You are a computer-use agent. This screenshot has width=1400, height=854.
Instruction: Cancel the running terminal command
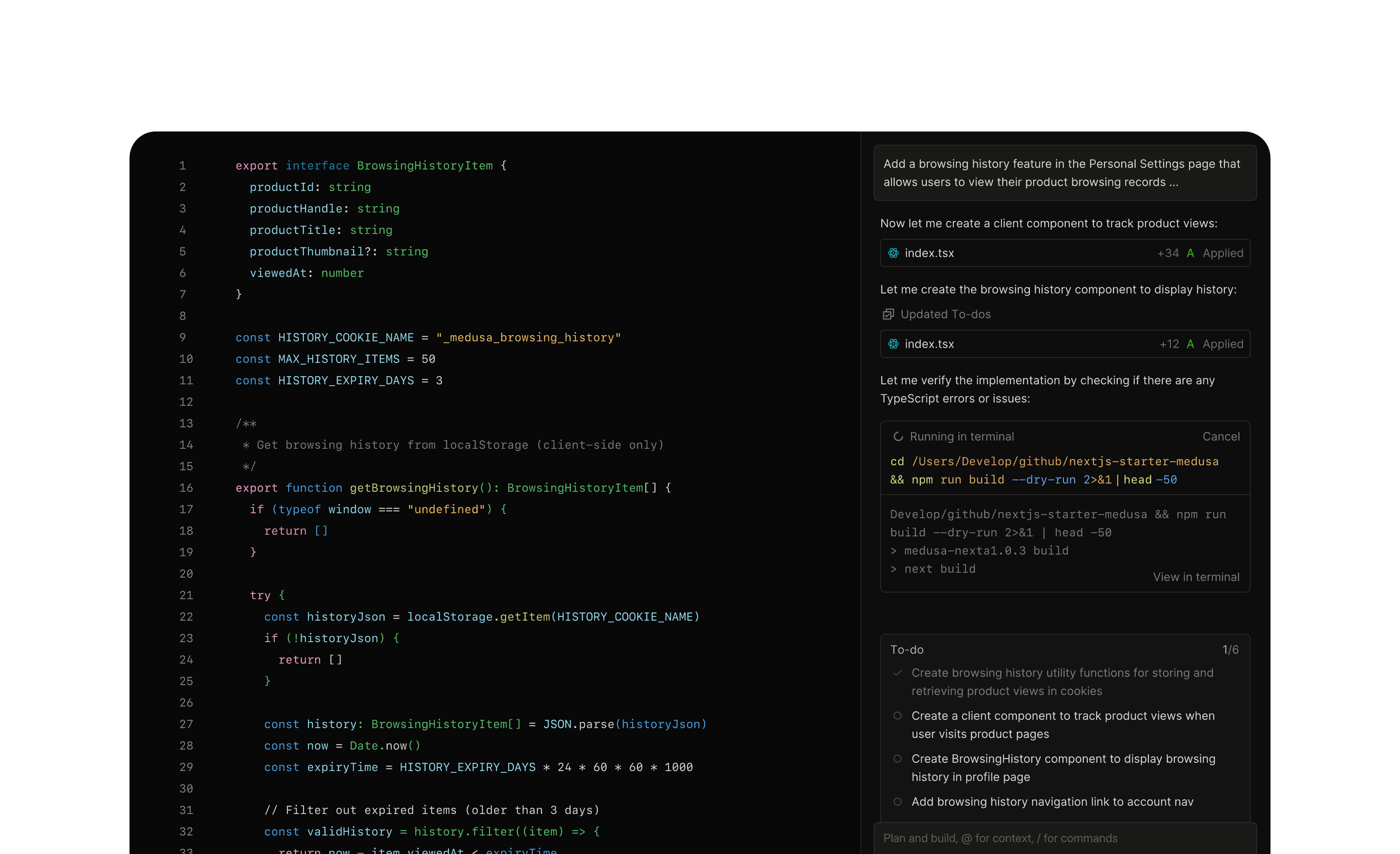pyautogui.click(x=1221, y=437)
